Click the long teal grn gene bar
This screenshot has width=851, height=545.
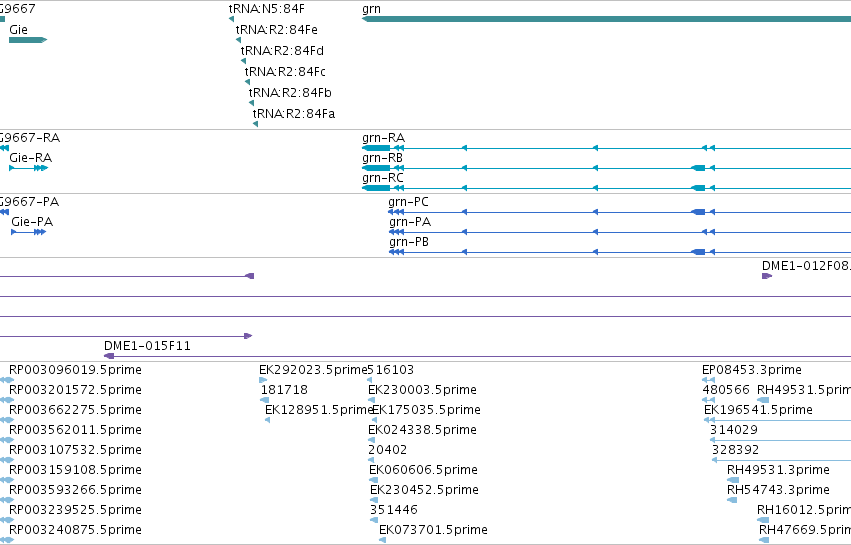click(606, 19)
